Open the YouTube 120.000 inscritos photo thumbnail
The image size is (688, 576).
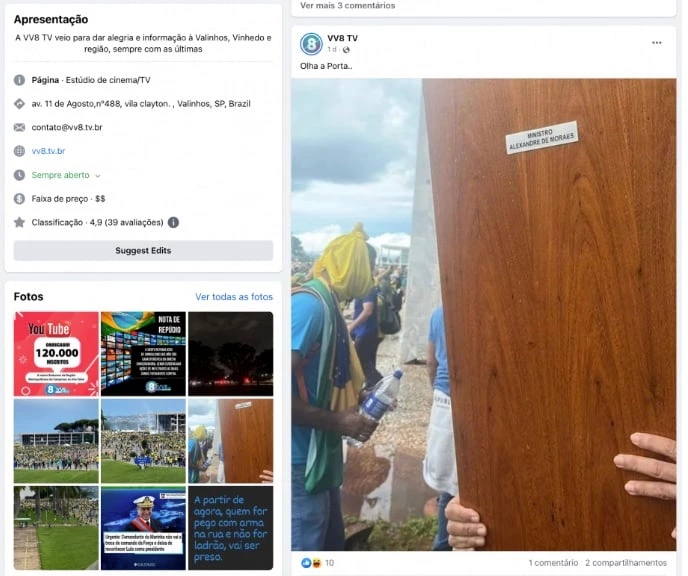coord(56,354)
